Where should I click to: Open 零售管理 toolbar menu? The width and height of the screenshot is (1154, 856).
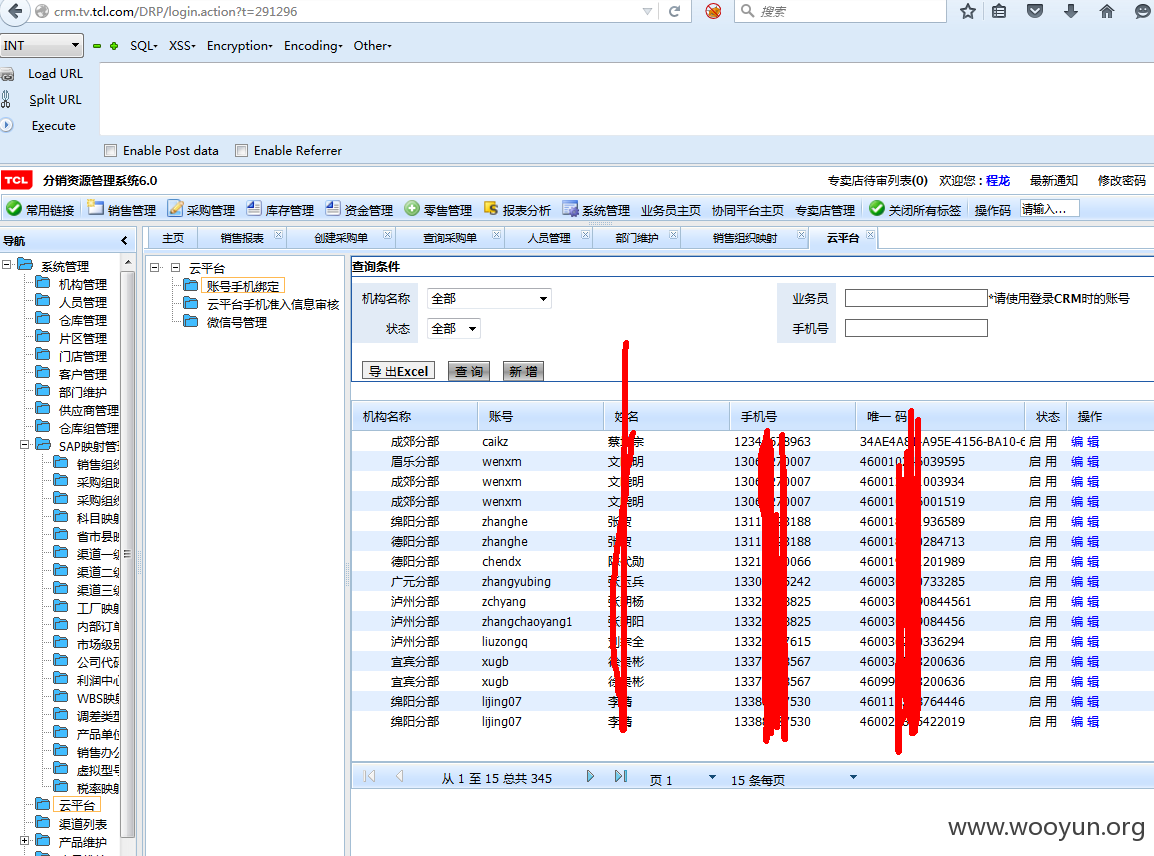tap(438, 210)
